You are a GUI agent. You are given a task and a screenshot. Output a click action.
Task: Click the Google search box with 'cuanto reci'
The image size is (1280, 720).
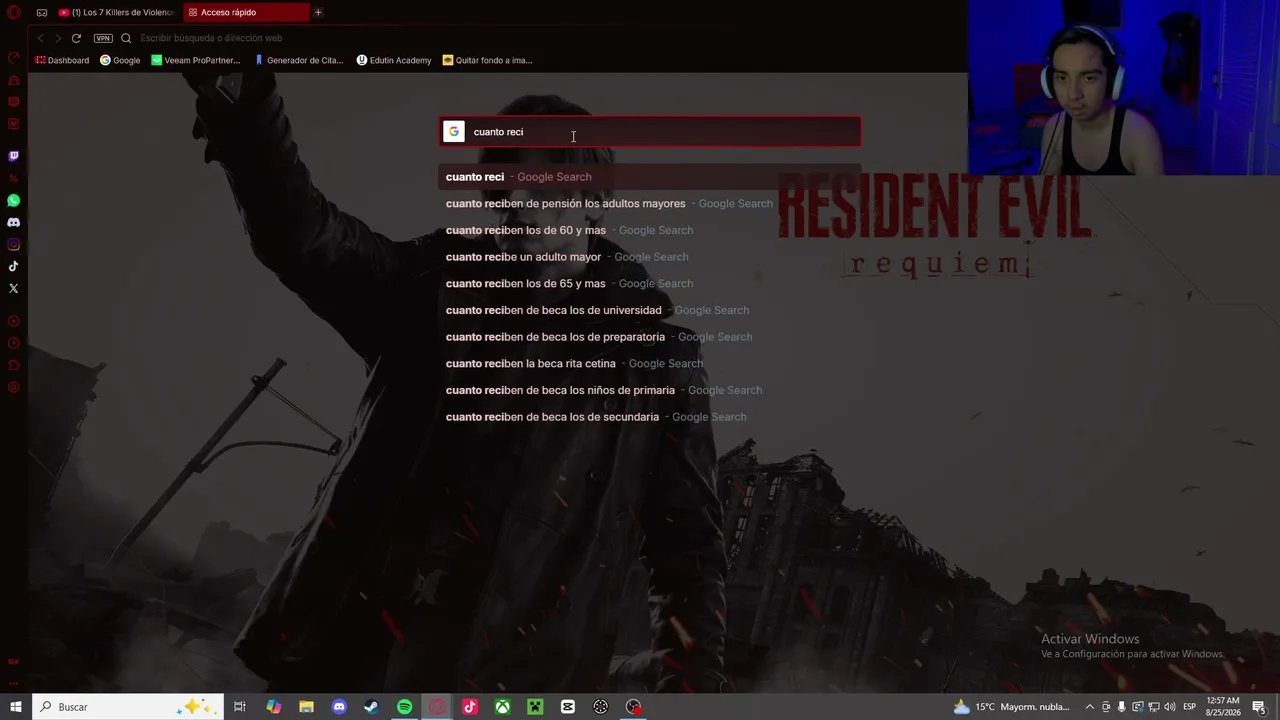pos(650,132)
